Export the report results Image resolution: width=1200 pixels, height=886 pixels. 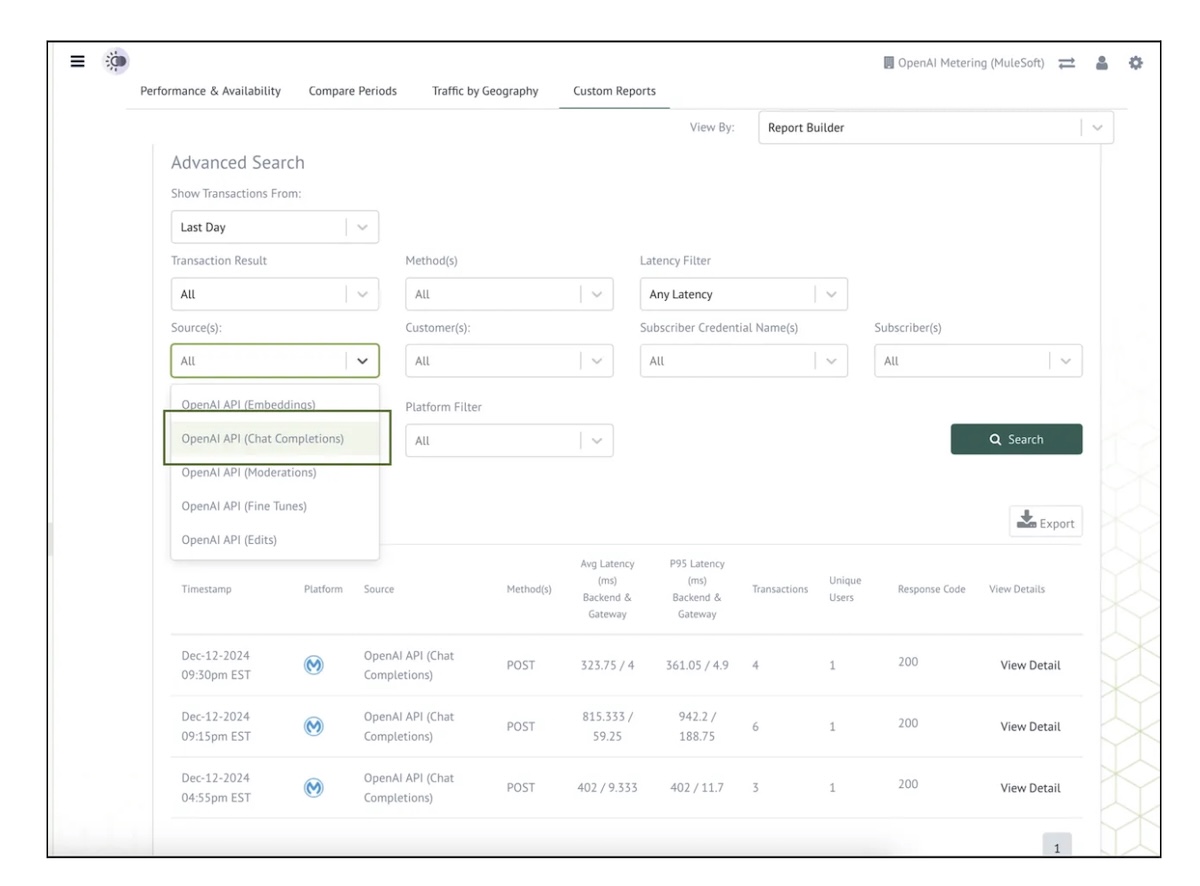[x=1046, y=521]
